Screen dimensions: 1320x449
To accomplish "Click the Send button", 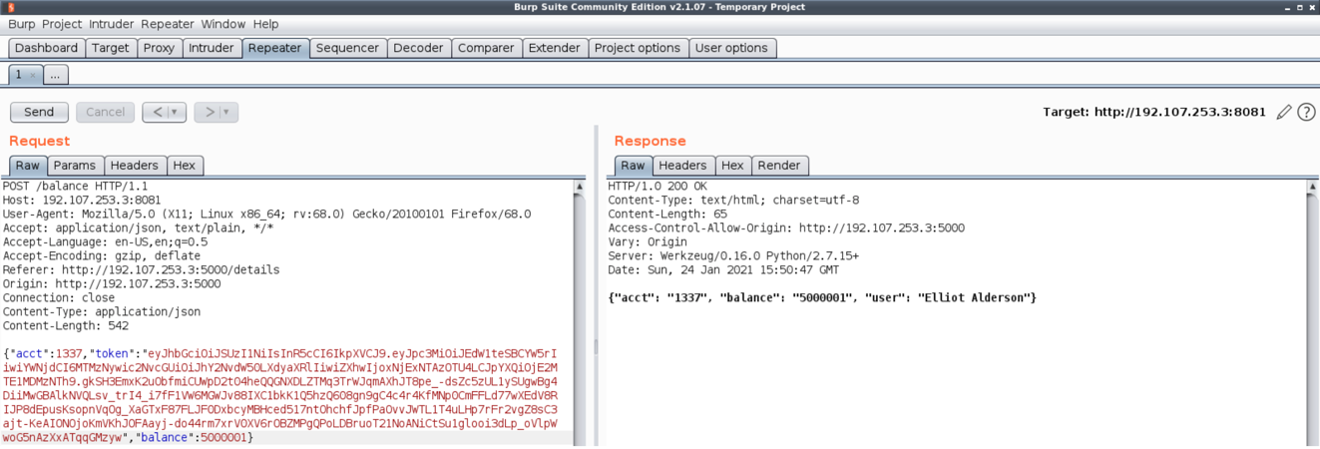I will (x=39, y=112).
